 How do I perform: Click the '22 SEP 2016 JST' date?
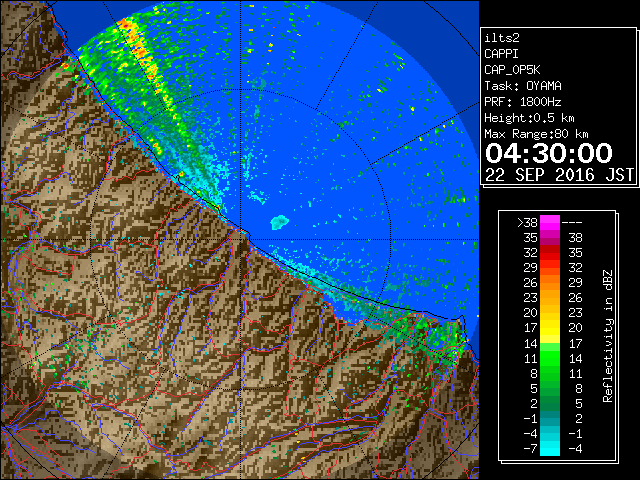pos(559,175)
